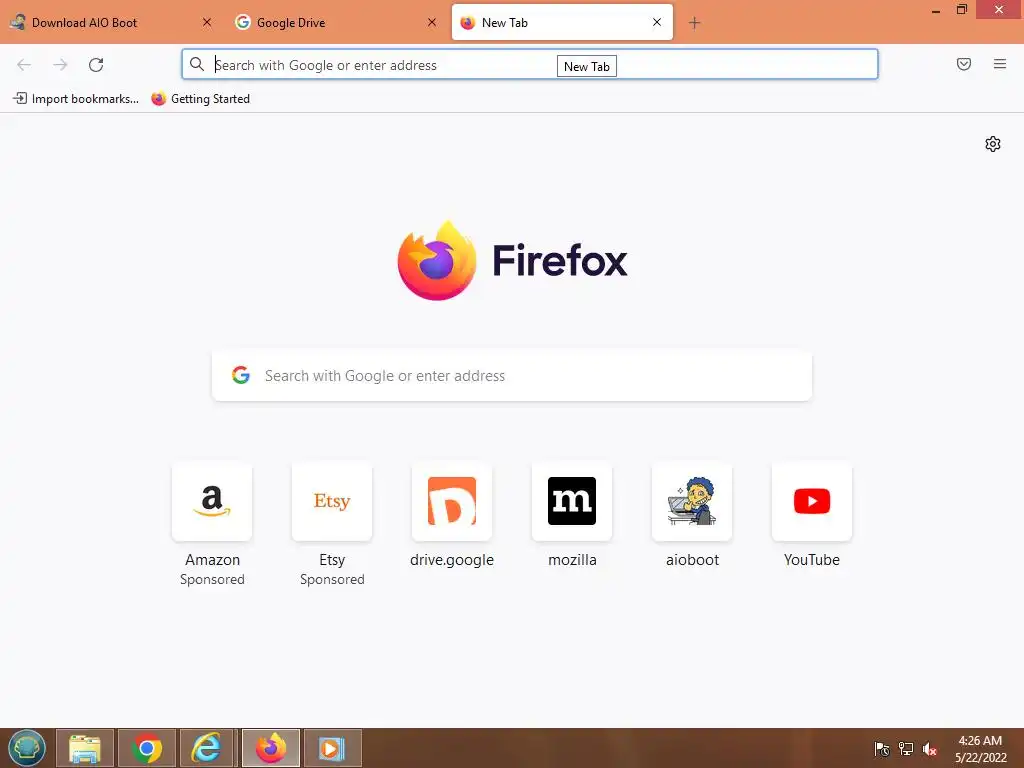Open the drive.google shortcut tile
Image resolution: width=1024 pixels, height=768 pixels.
pyautogui.click(x=452, y=502)
